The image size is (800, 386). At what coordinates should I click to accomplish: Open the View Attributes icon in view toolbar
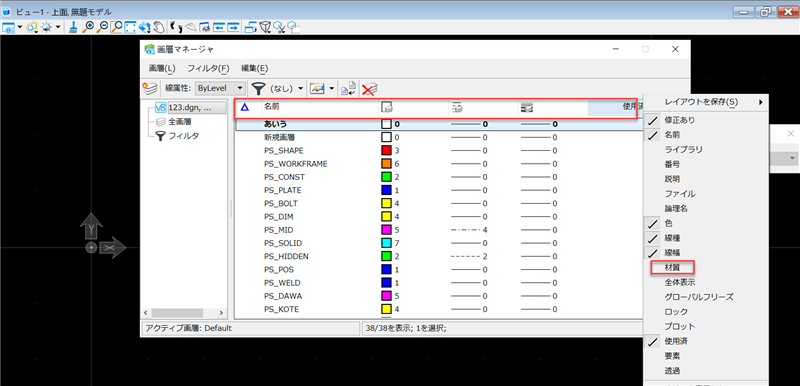pos(9,27)
